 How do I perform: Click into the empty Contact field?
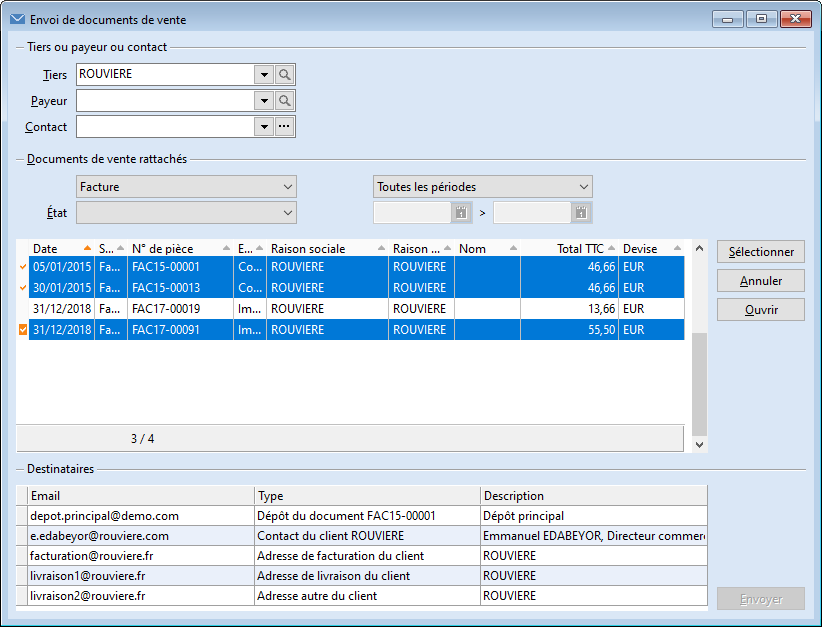pyautogui.click(x=165, y=126)
